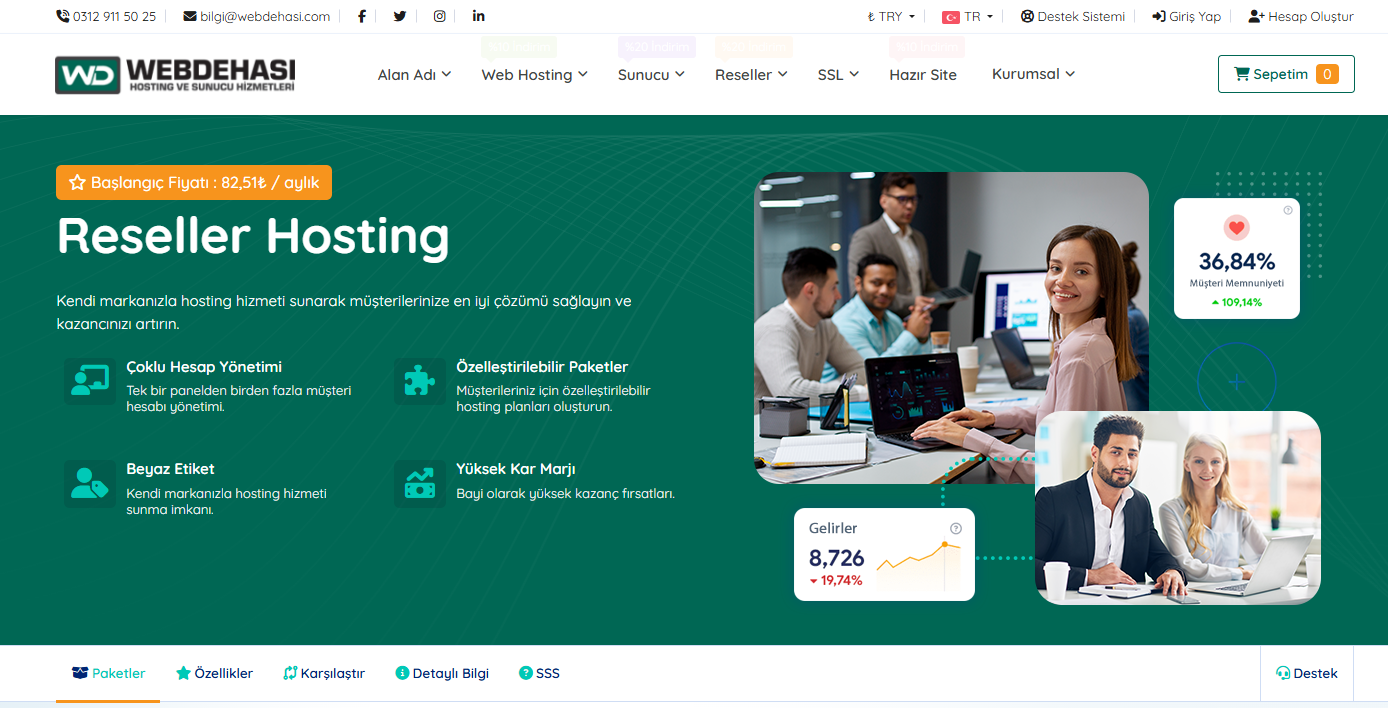Switch to the Özellikler tab
Viewport: 1388px width, 708px height.
pyautogui.click(x=214, y=674)
